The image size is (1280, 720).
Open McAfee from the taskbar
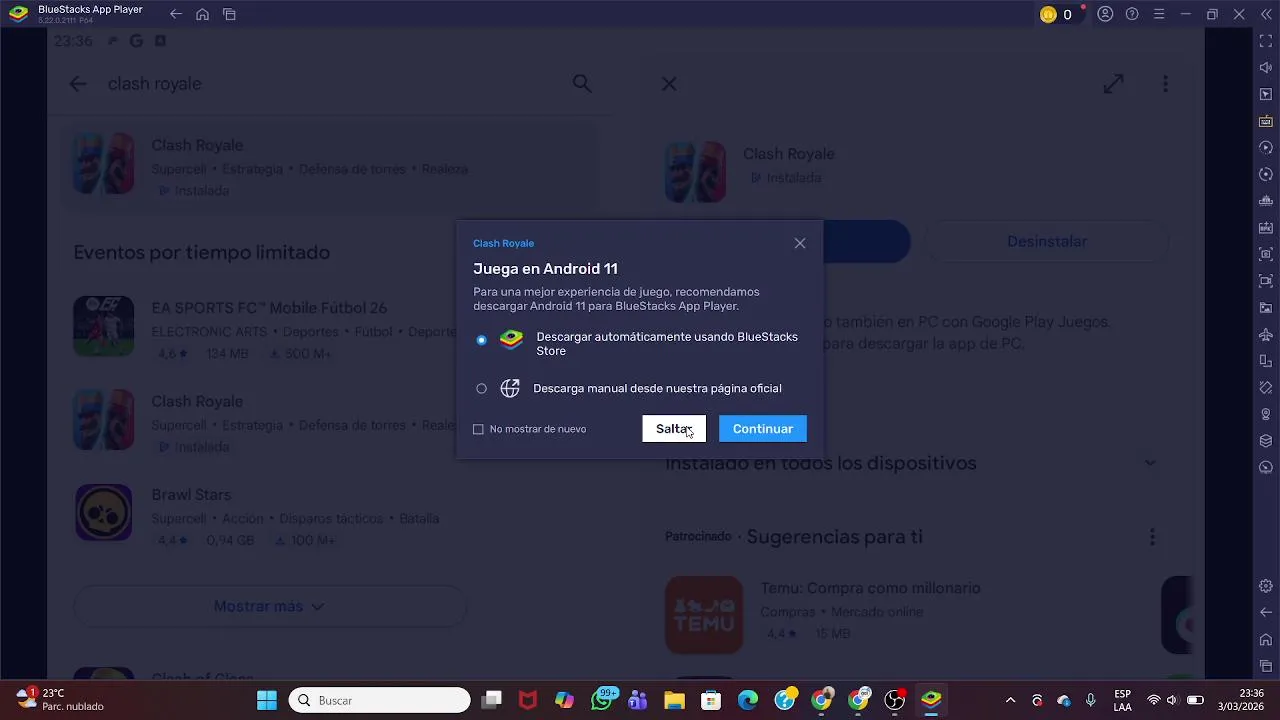528,700
